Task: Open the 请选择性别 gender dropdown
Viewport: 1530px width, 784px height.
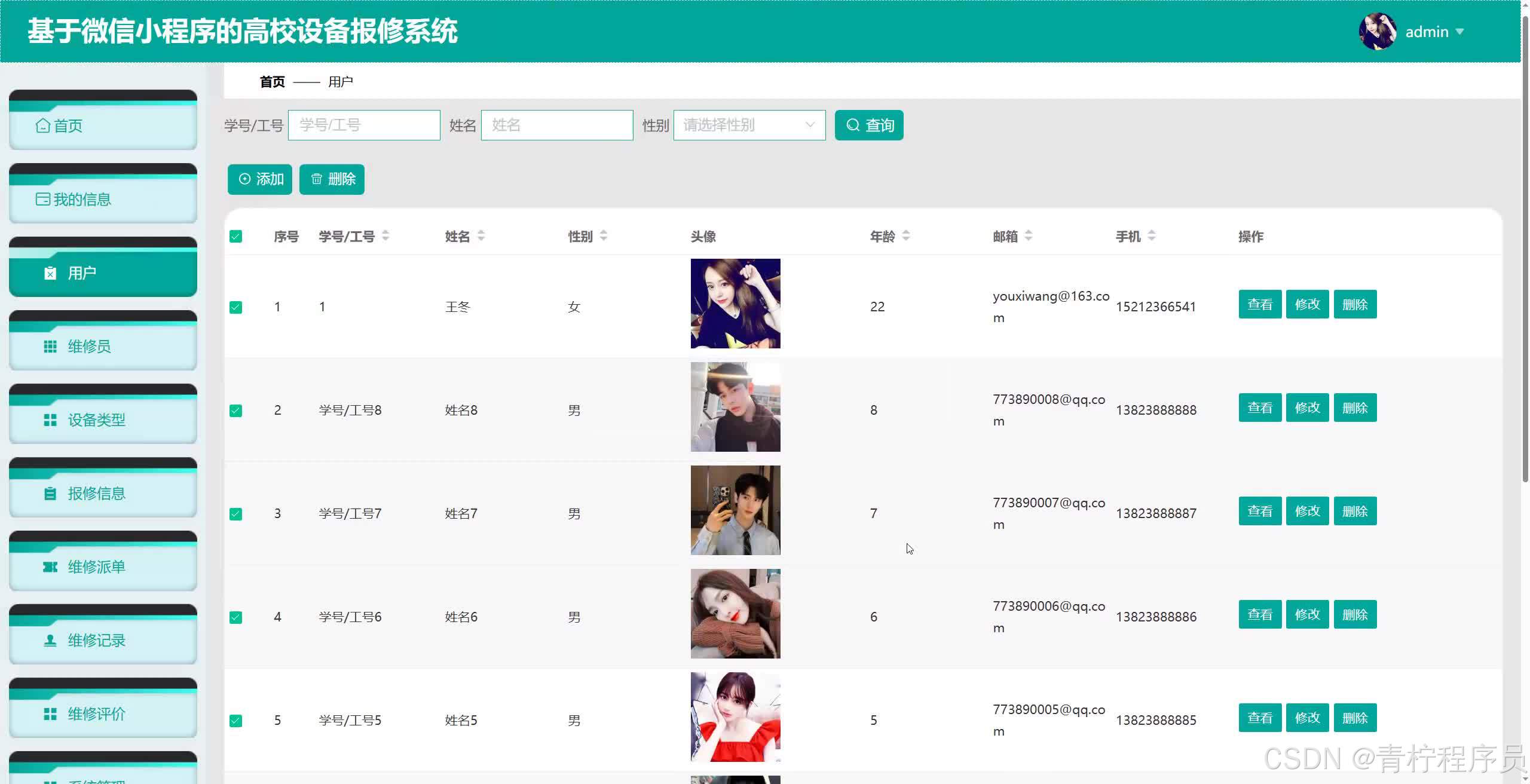Action: pyautogui.click(x=749, y=125)
